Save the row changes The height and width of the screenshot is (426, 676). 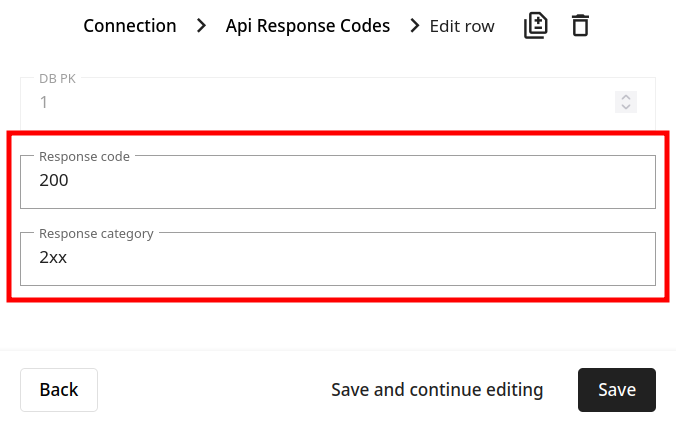coord(617,390)
